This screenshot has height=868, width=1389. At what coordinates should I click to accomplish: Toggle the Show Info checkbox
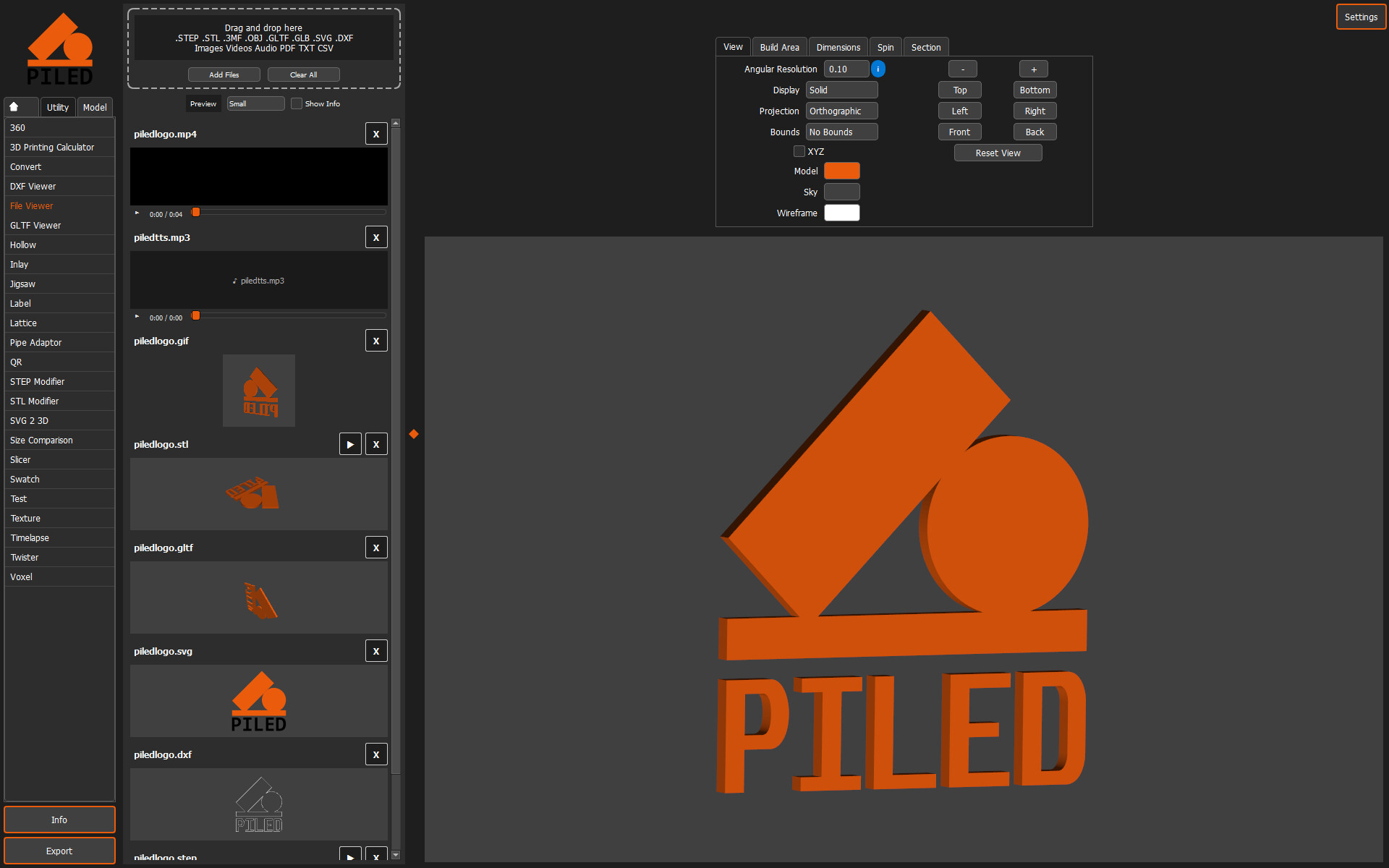(x=297, y=103)
